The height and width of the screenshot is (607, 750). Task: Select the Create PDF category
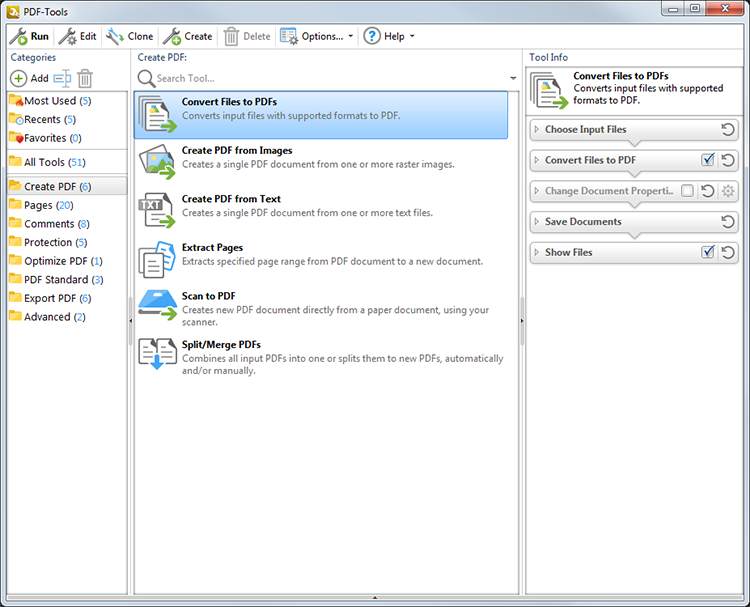pos(67,186)
